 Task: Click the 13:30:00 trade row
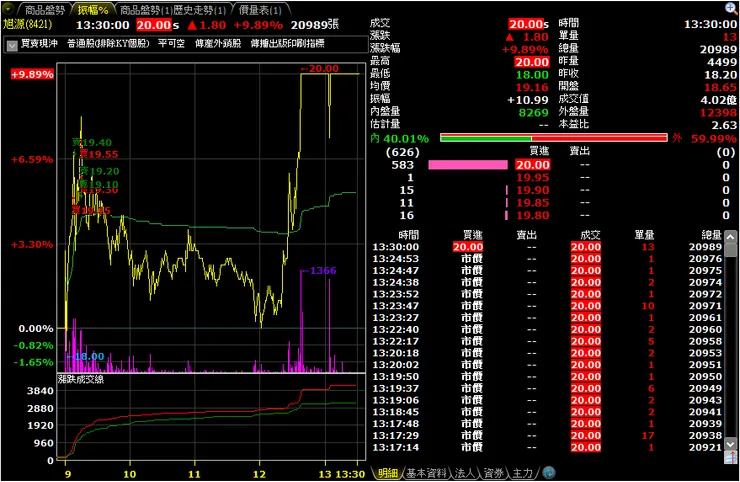547,247
